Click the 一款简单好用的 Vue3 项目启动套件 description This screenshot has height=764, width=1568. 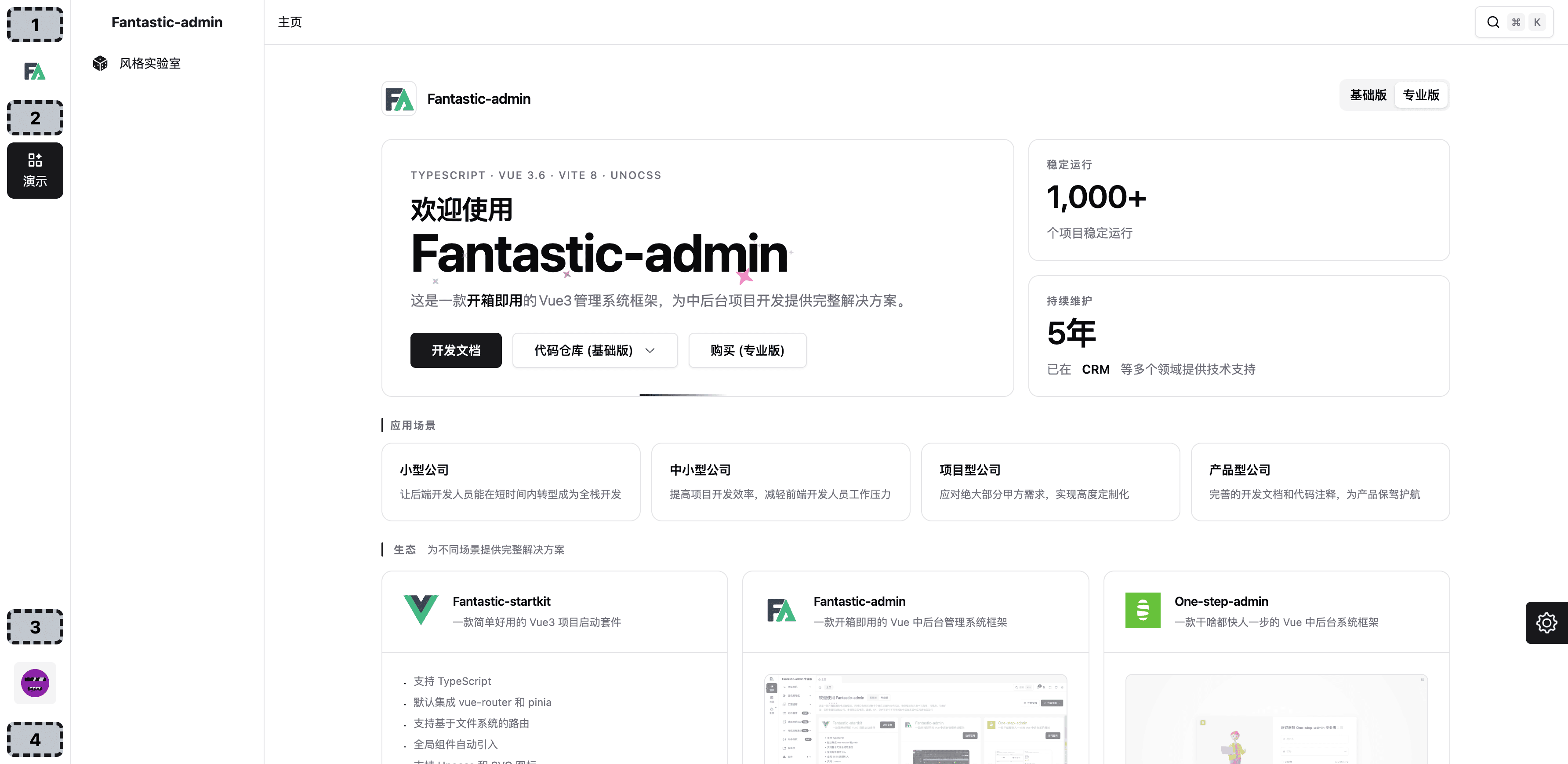click(x=537, y=622)
